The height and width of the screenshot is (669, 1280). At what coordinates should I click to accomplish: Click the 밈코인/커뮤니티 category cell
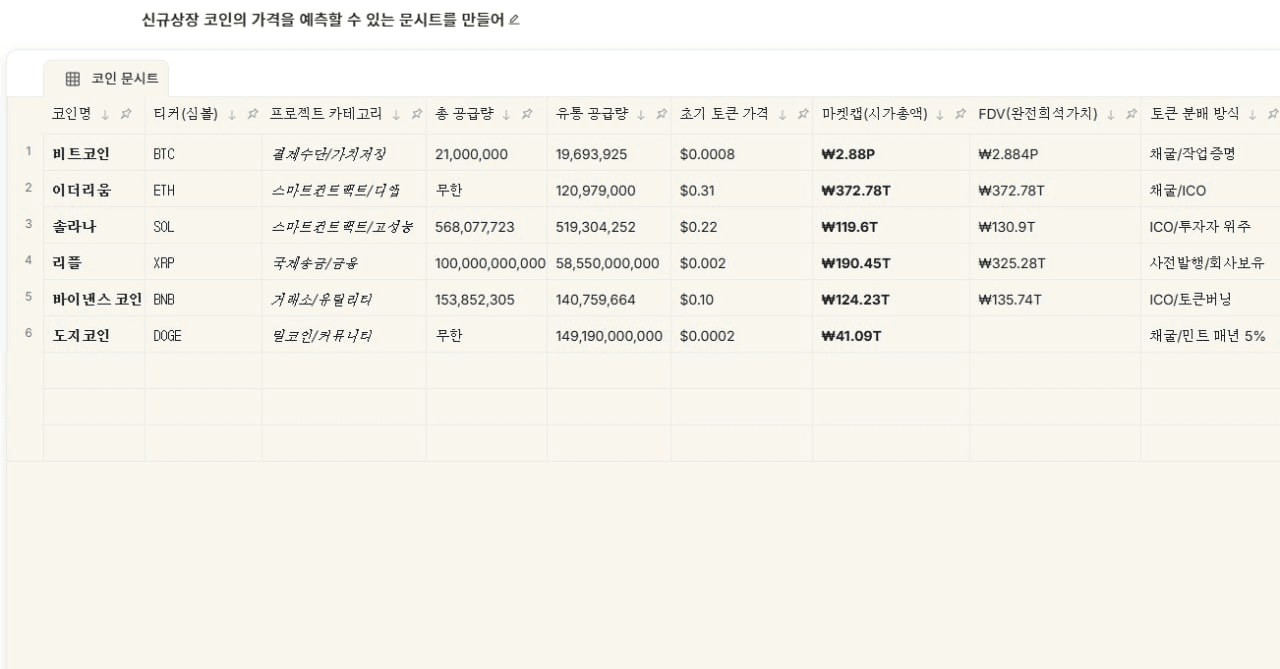point(344,334)
